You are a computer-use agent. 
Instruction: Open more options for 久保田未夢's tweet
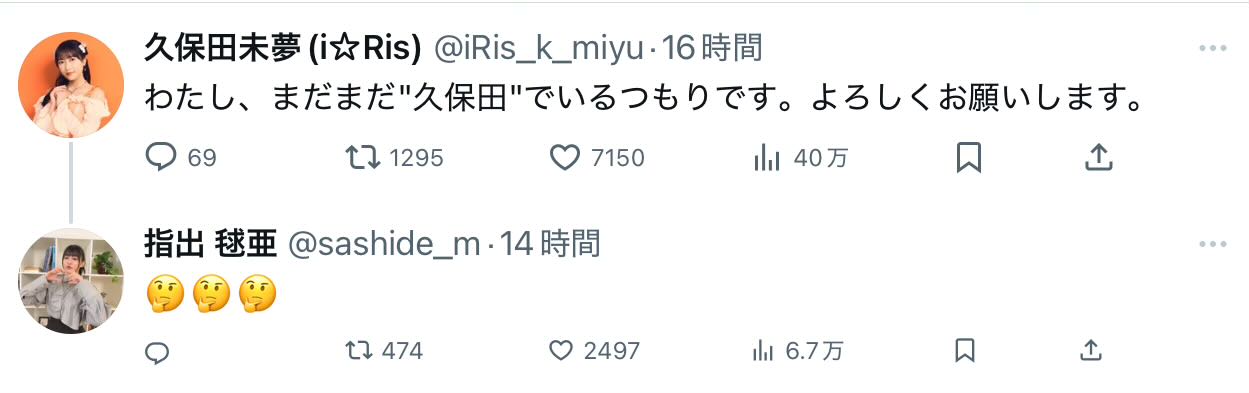(1212, 49)
